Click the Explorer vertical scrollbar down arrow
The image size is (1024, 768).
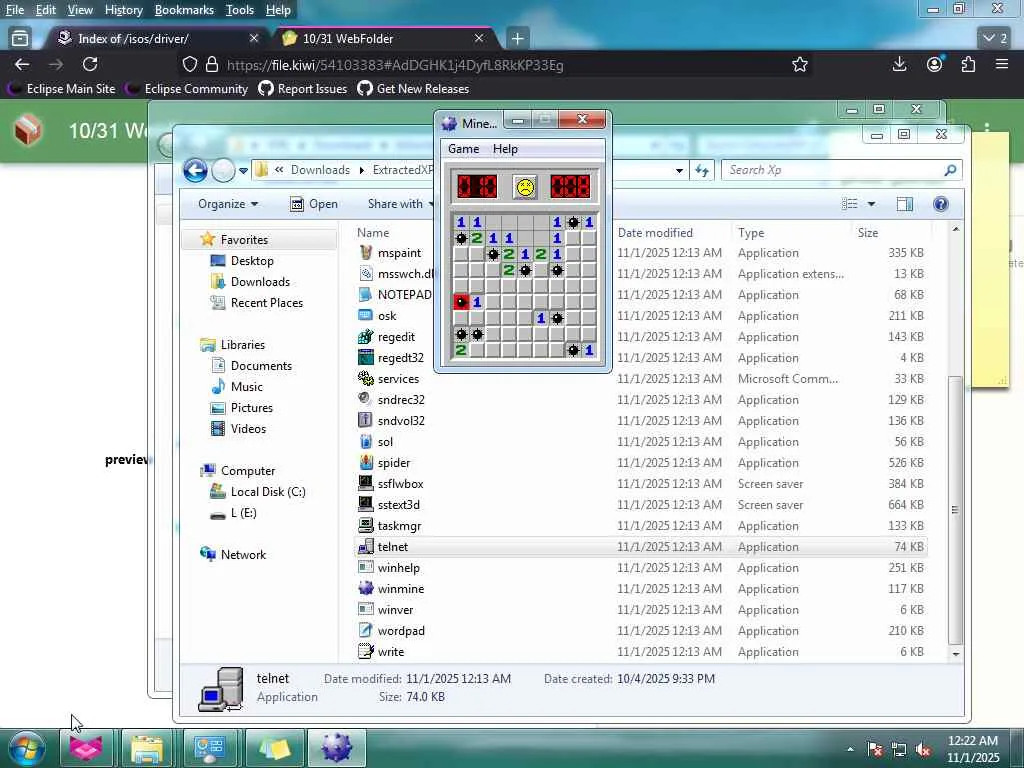pyautogui.click(x=956, y=654)
